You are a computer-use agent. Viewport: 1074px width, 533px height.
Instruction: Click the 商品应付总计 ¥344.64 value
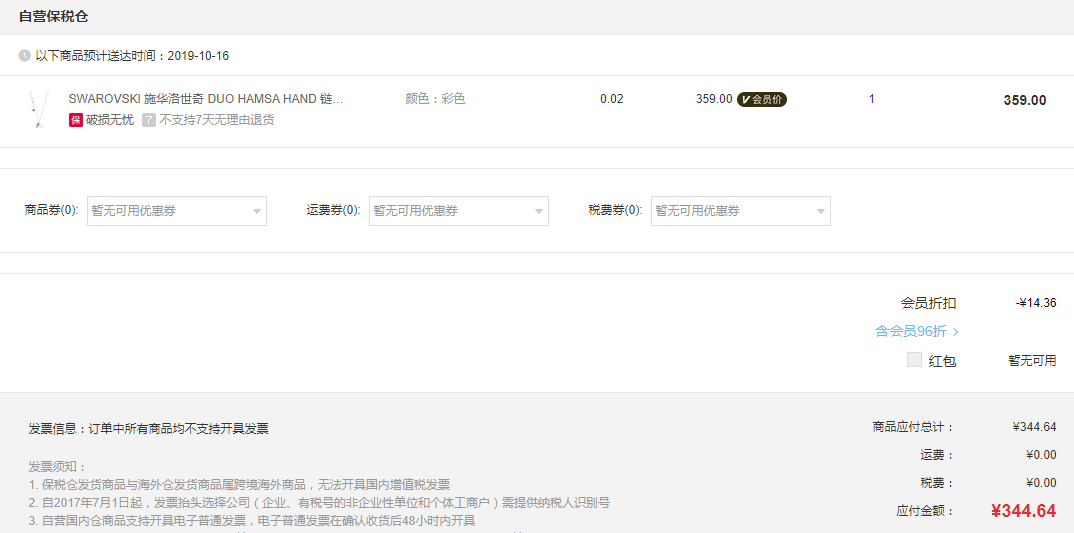click(x=1034, y=427)
